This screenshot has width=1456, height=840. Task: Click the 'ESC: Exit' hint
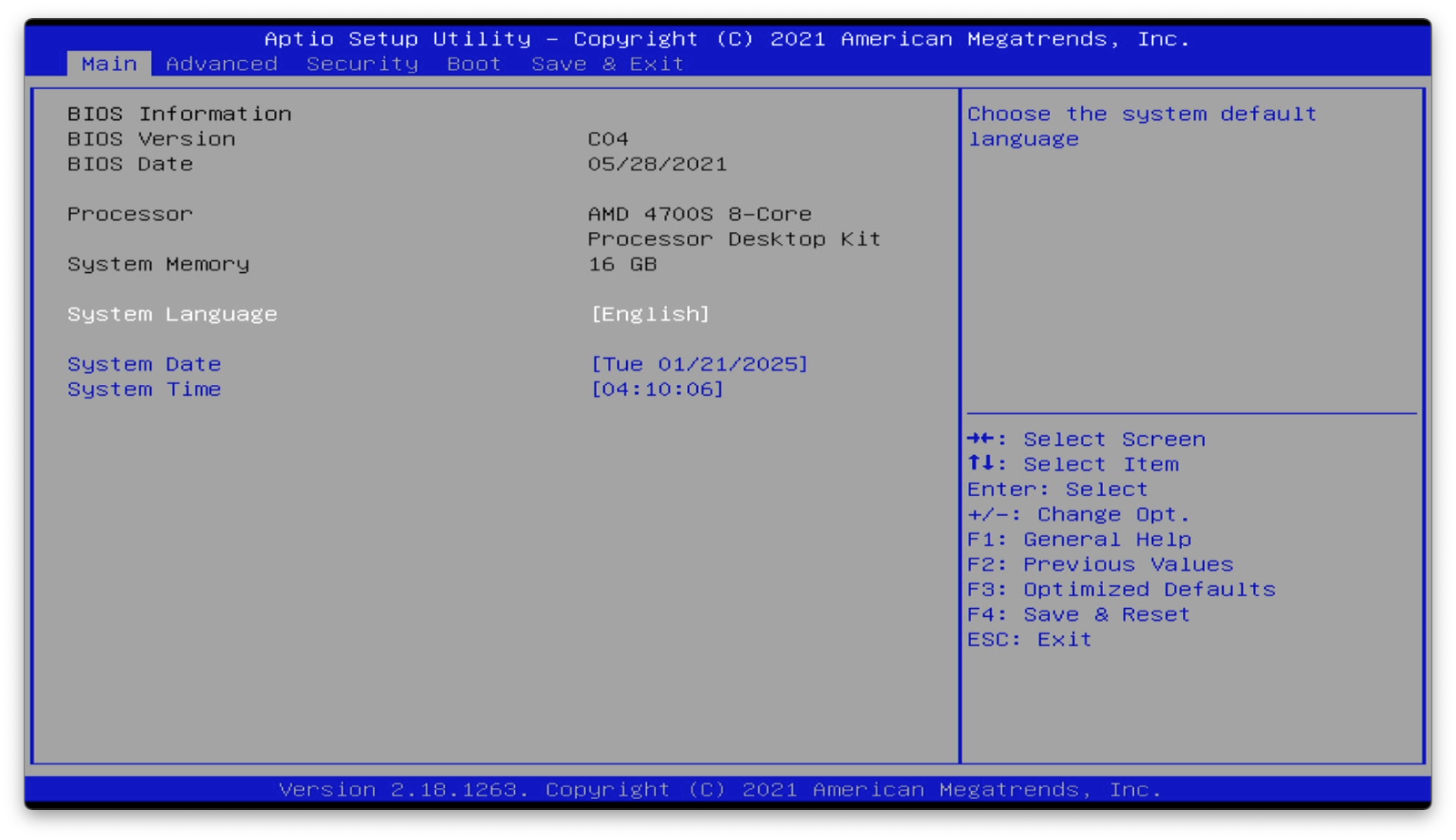1029,640
